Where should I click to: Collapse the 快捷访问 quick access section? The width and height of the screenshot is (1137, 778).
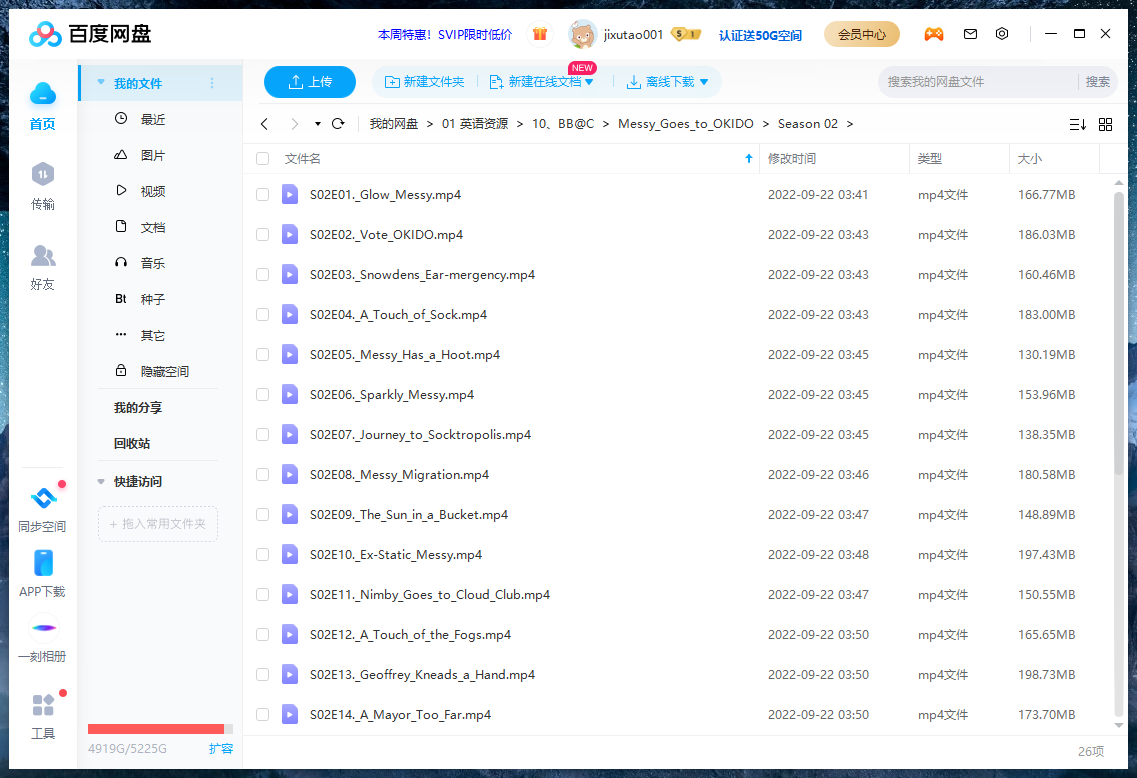(x=101, y=481)
